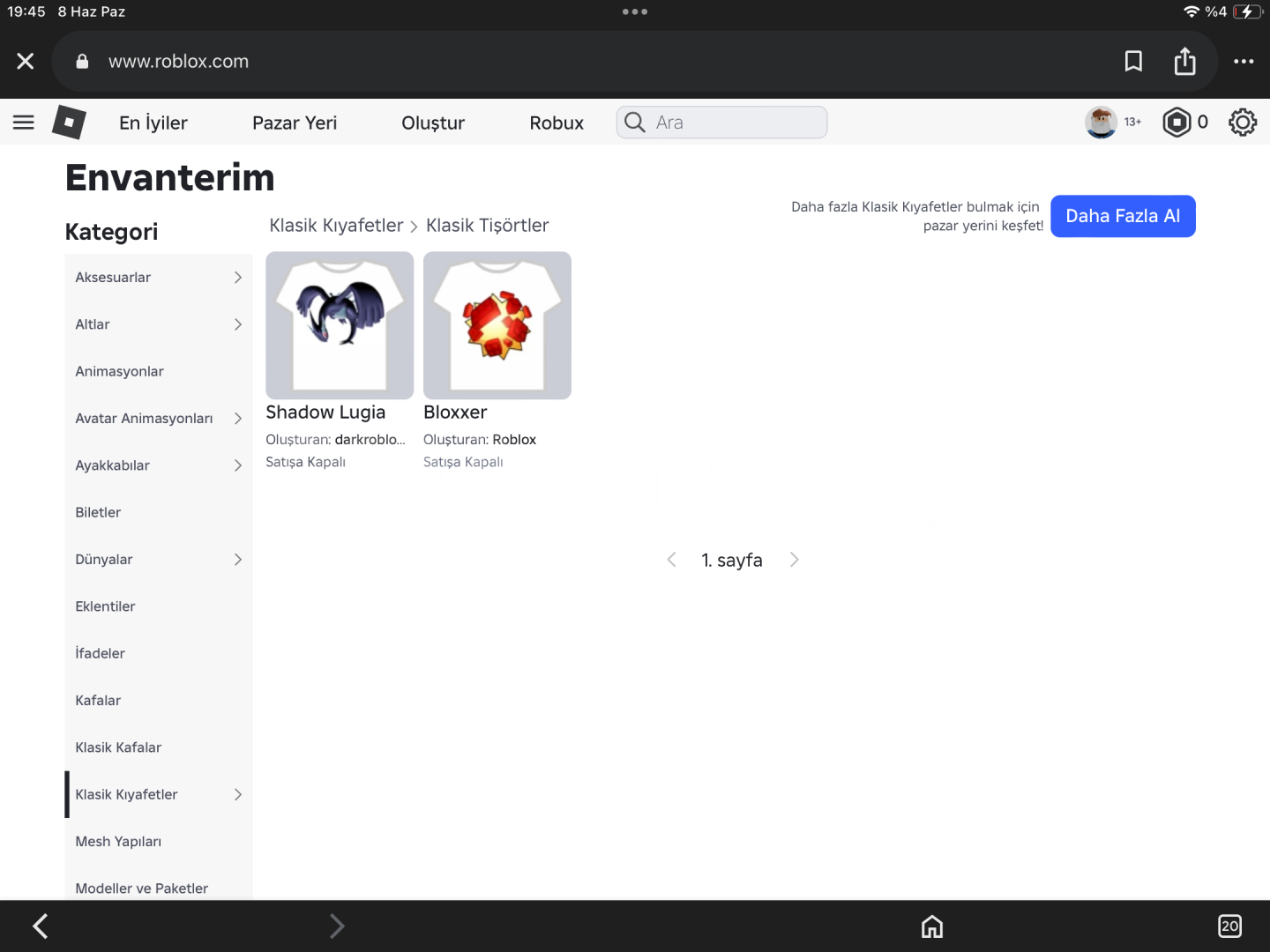Open the tab switcher showing 20
This screenshot has width=1270, height=952.
(x=1229, y=926)
